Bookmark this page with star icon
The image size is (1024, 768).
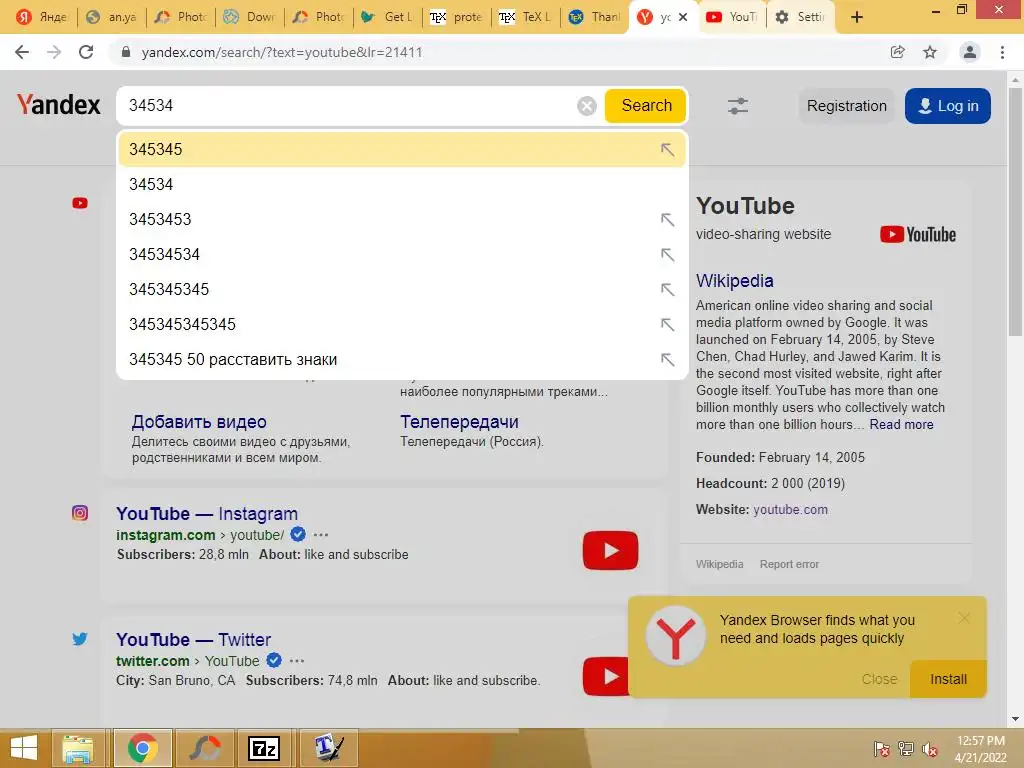[930, 52]
